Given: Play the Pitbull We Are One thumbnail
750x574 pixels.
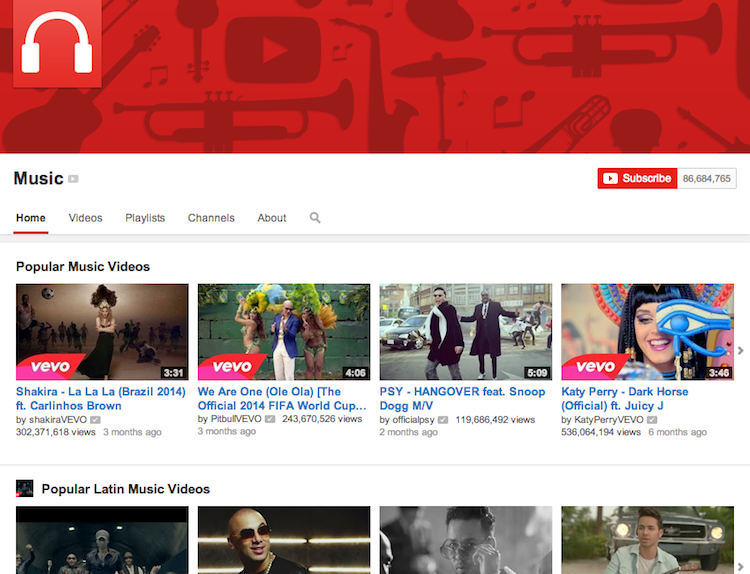Looking at the screenshot, I should [x=284, y=332].
